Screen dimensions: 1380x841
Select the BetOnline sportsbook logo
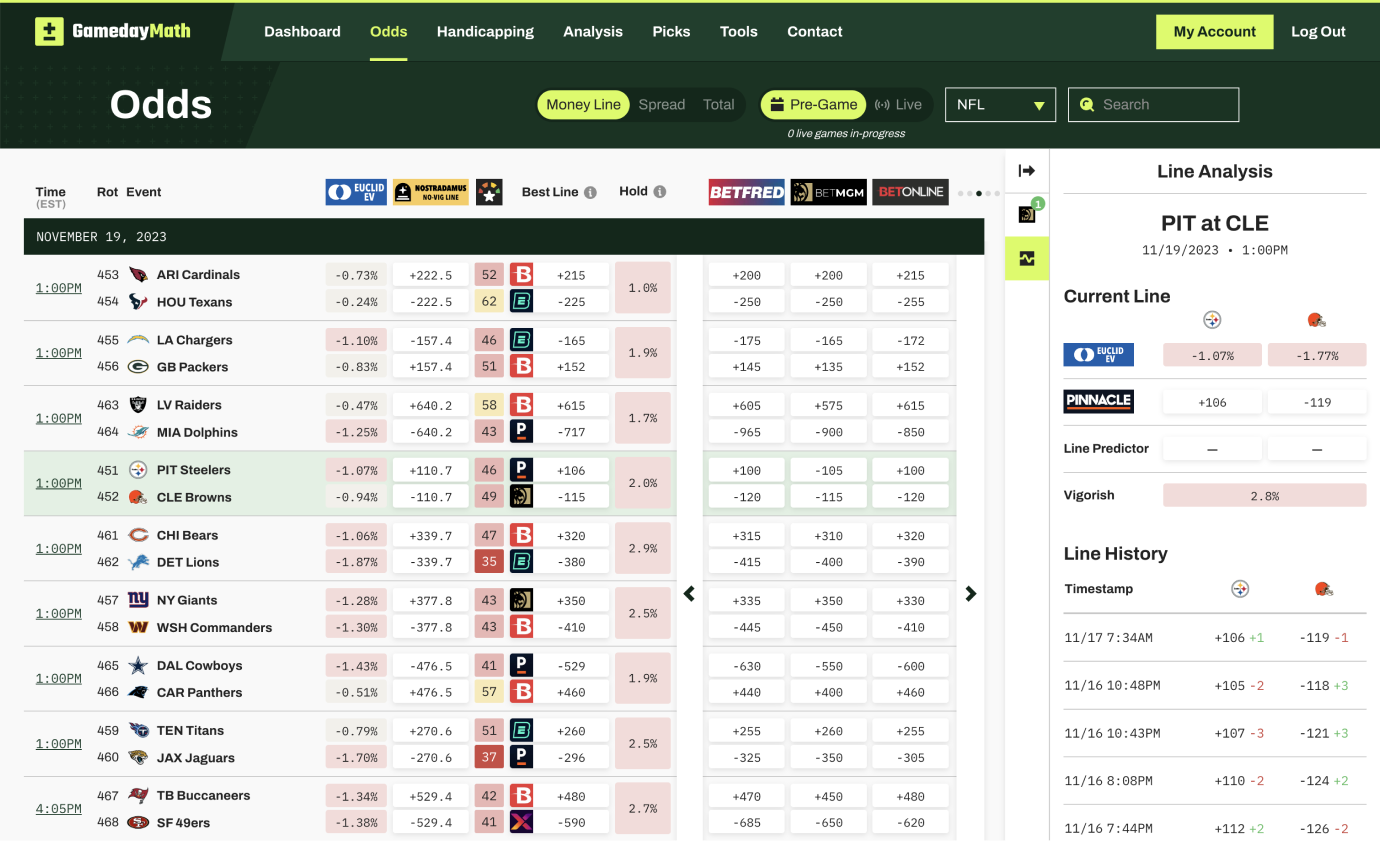[x=910, y=191]
